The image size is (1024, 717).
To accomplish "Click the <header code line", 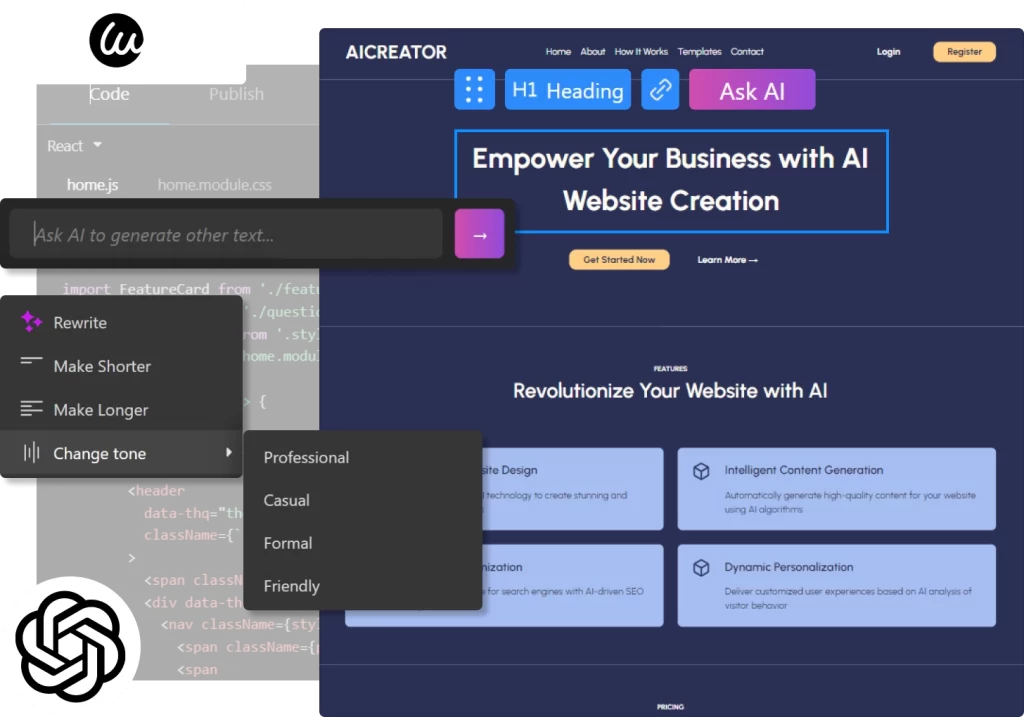I will coord(156,490).
